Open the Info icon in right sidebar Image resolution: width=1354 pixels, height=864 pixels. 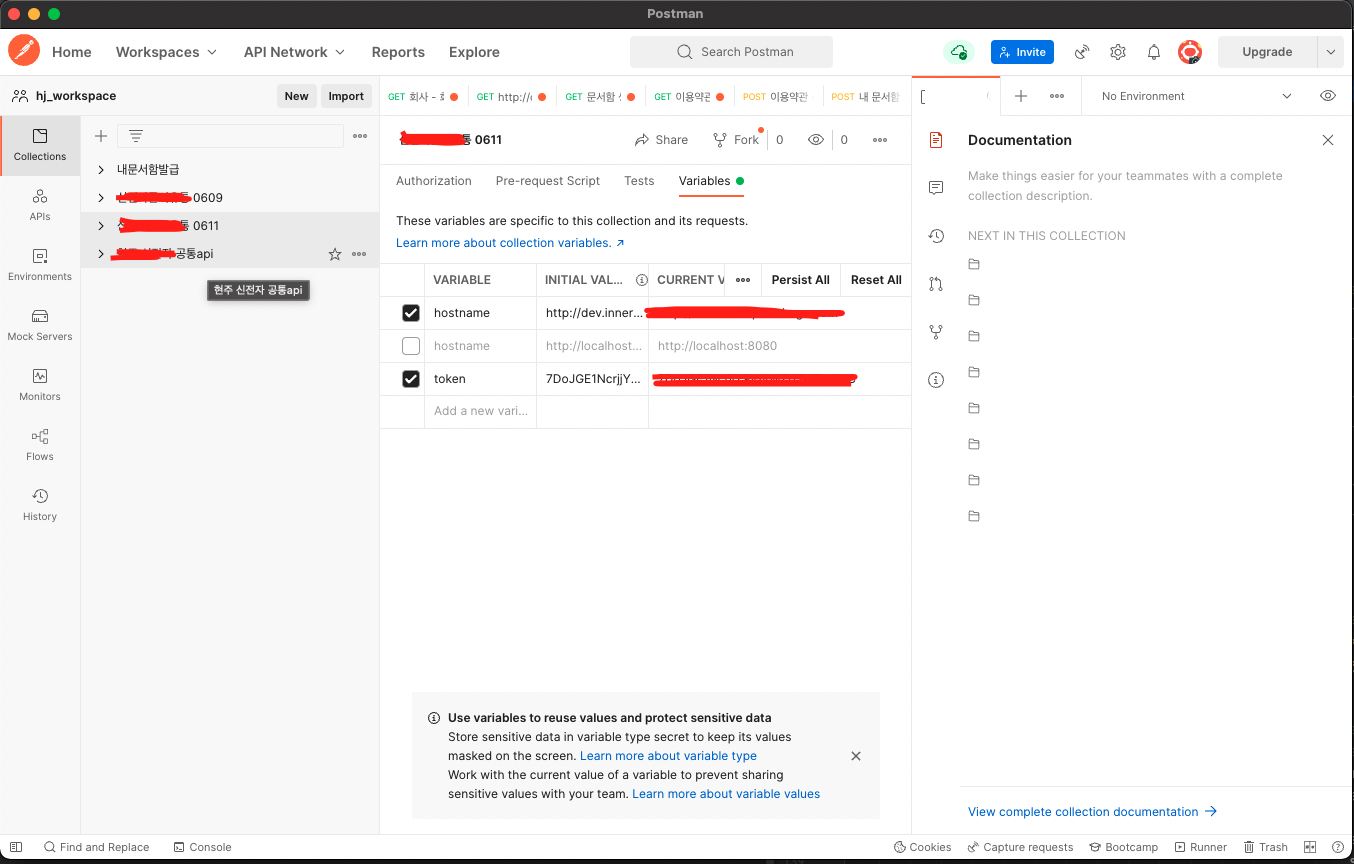point(936,380)
